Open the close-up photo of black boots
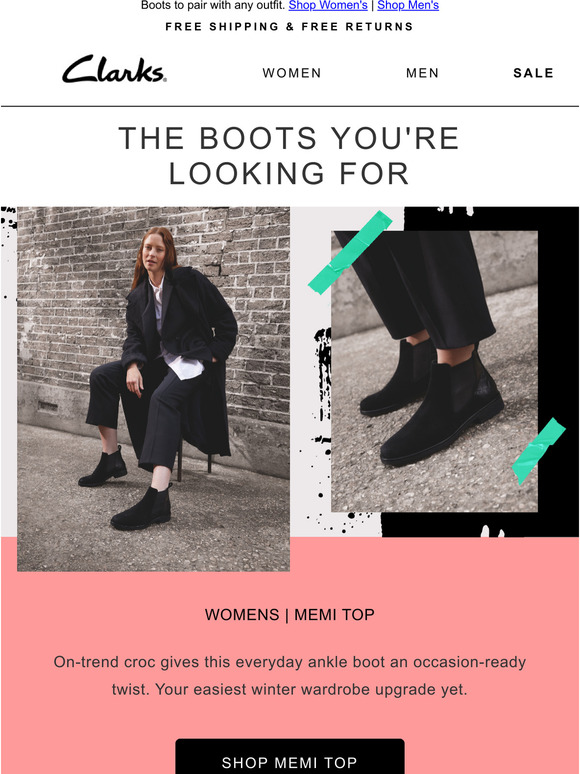Viewport: 580px width, 774px height. pyautogui.click(x=434, y=371)
